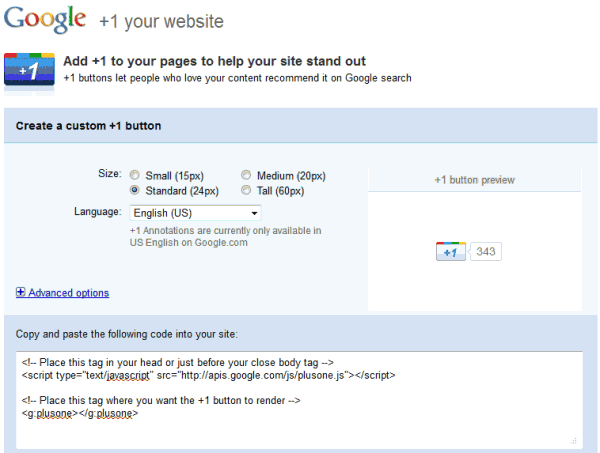Open the Language dropdown showing English (US)
Image resolution: width=600 pixels, height=453 pixels.
coord(196,213)
